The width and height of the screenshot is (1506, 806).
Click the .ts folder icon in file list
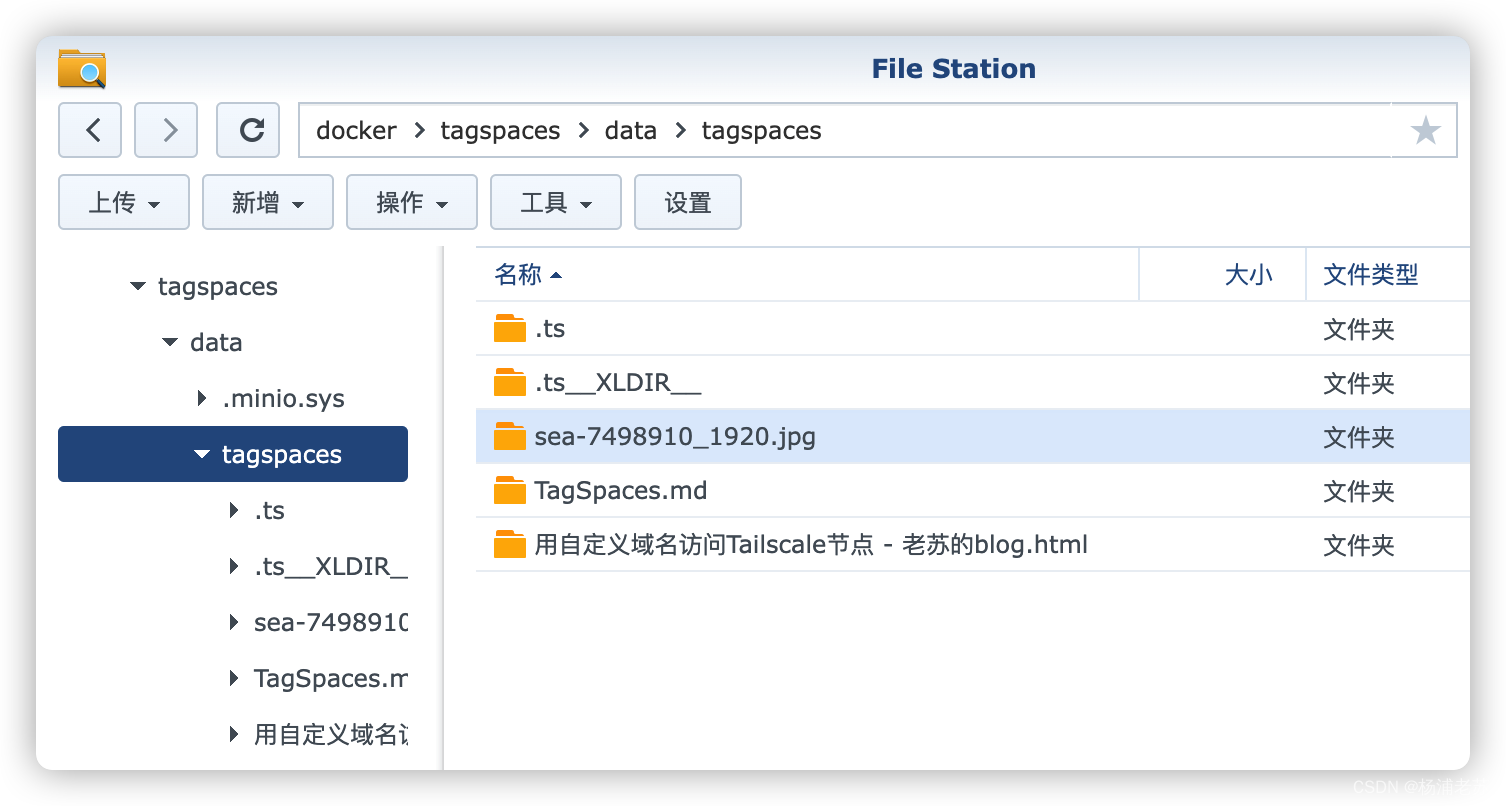510,328
